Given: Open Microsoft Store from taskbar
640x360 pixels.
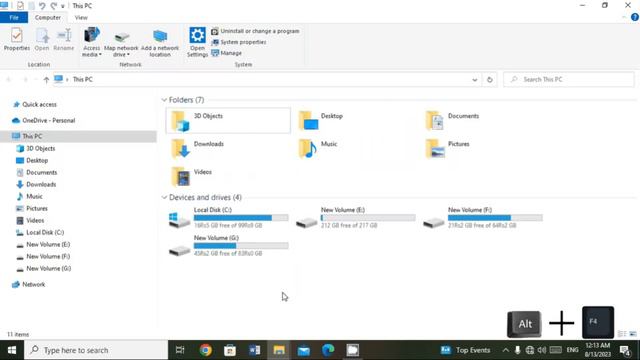Looking at the screenshot, I should (230, 350).
